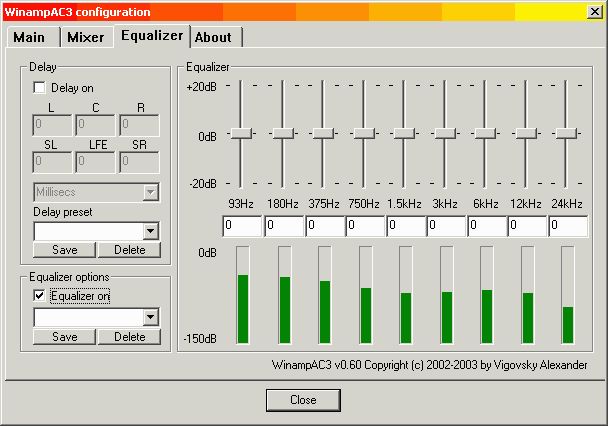608x426 pixels.
Task: Open the About tab
Action: (x=216, y=37)
